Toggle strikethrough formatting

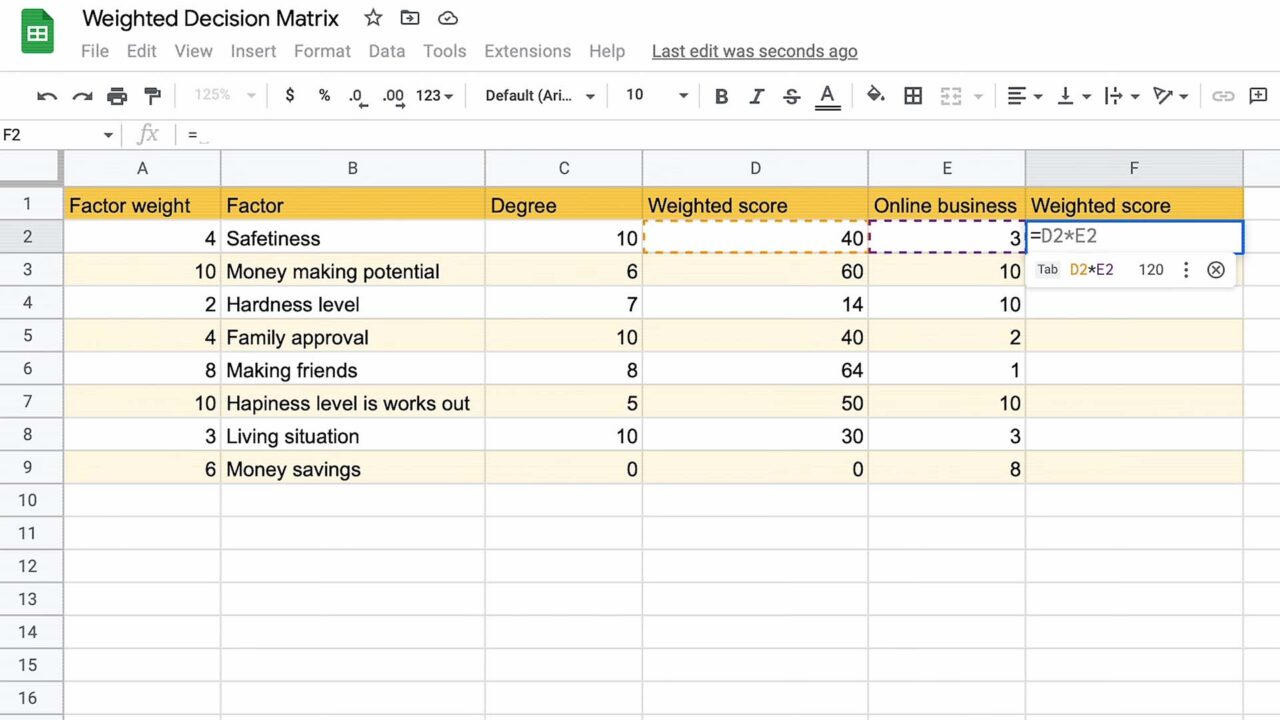pyautogui.click(x=791, y=95)
